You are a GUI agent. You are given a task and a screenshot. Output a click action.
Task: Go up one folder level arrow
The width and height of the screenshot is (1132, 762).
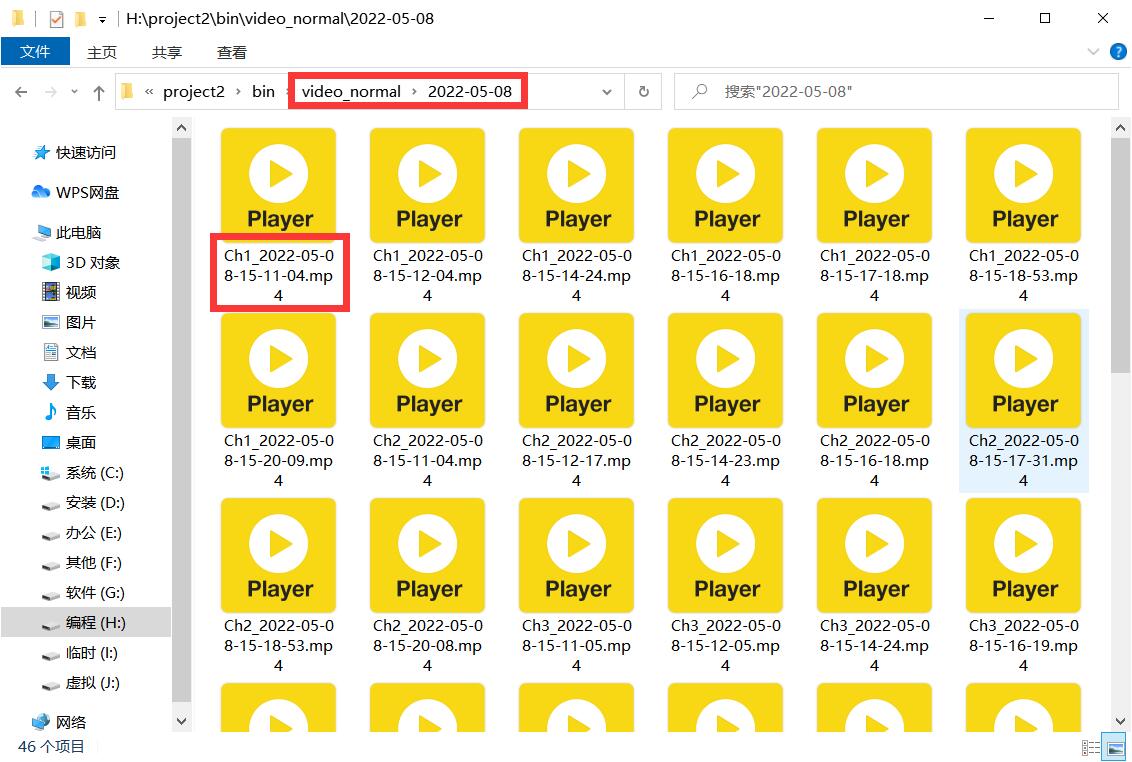tap(98, 92)
